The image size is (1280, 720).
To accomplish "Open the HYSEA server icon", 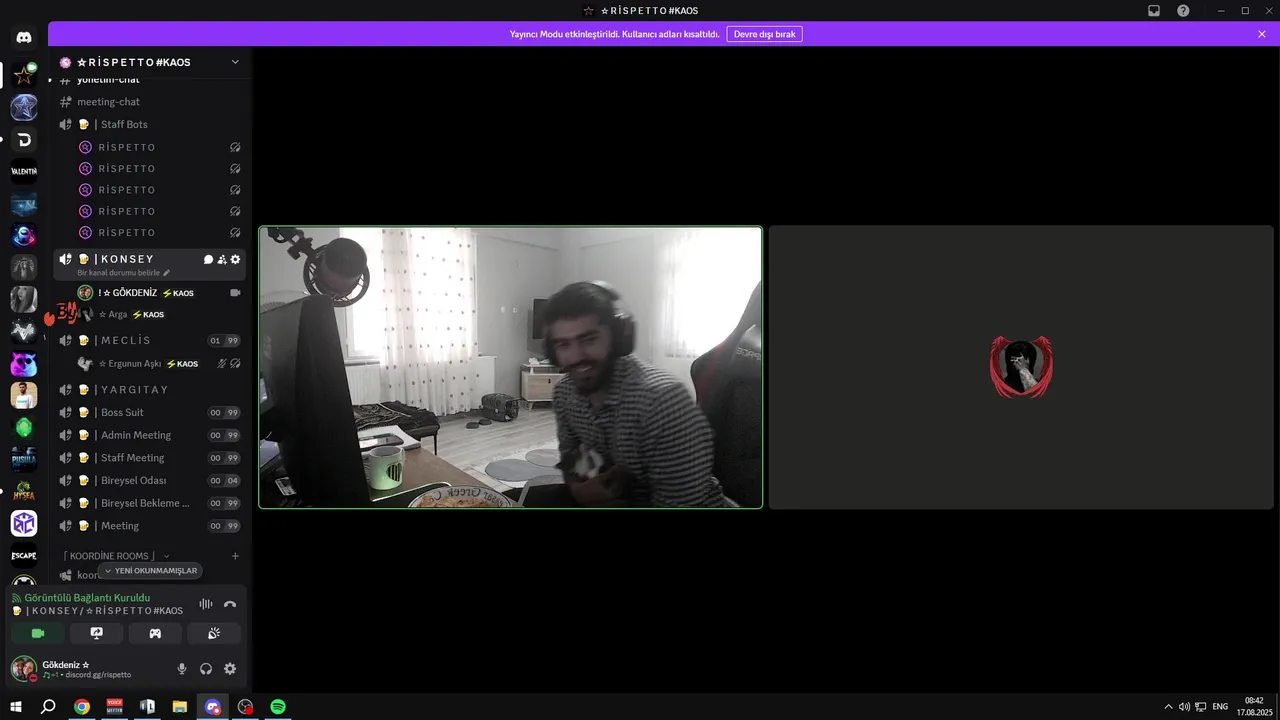I will 24,491.
